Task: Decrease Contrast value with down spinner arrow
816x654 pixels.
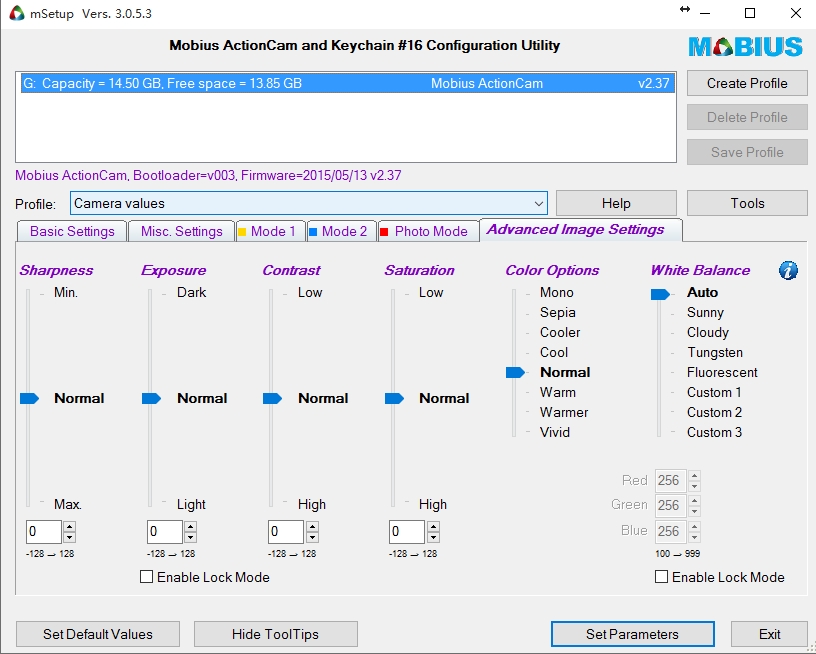Action: pos(312,537)
